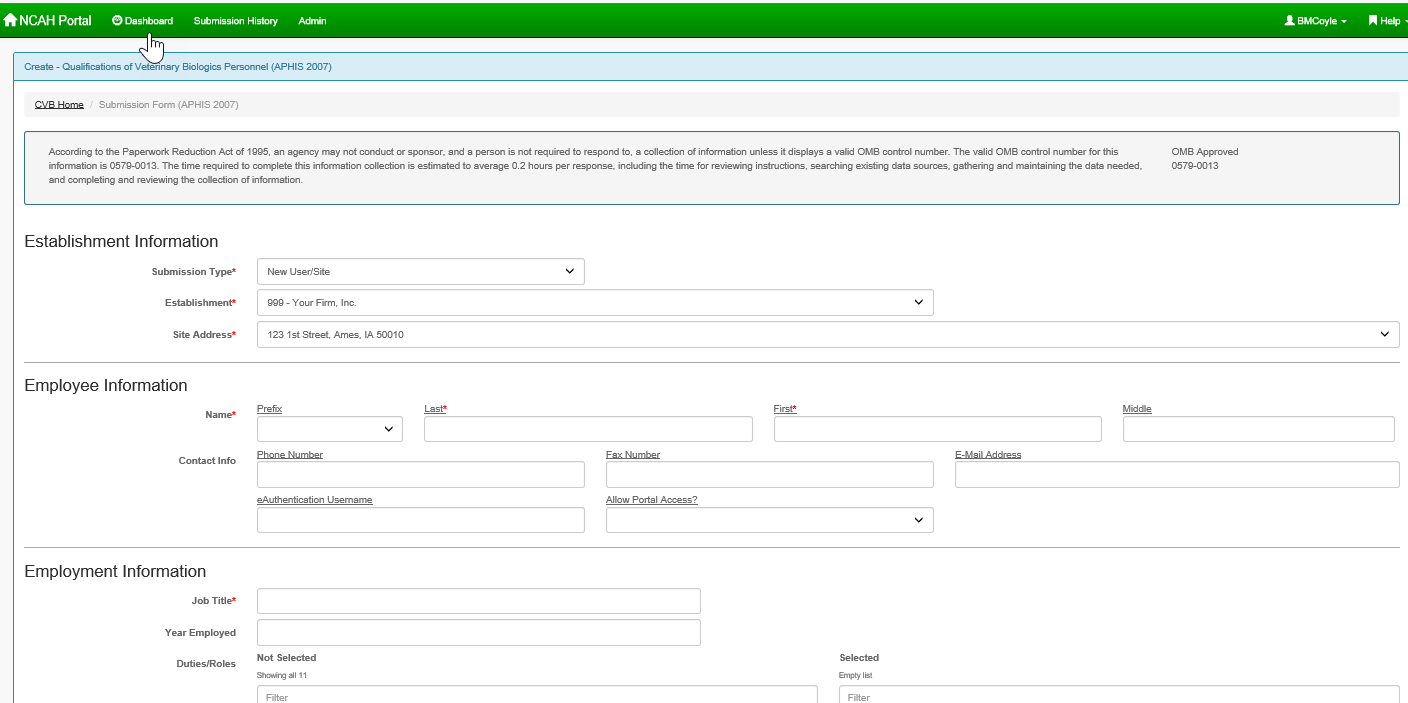Screen dimensions: 1408x703
Task: Open the Submission History page
Action: pyautogui.click(x=235, y=21)
